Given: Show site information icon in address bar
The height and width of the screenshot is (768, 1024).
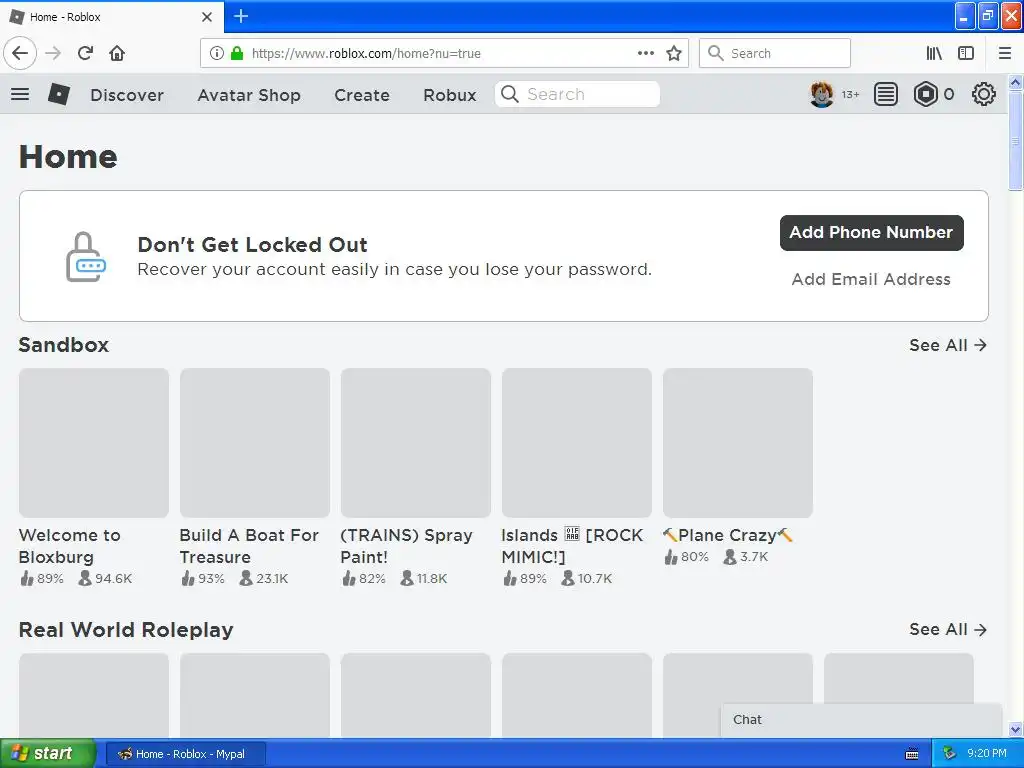Looking at the screenshot, I should point(217,54).
